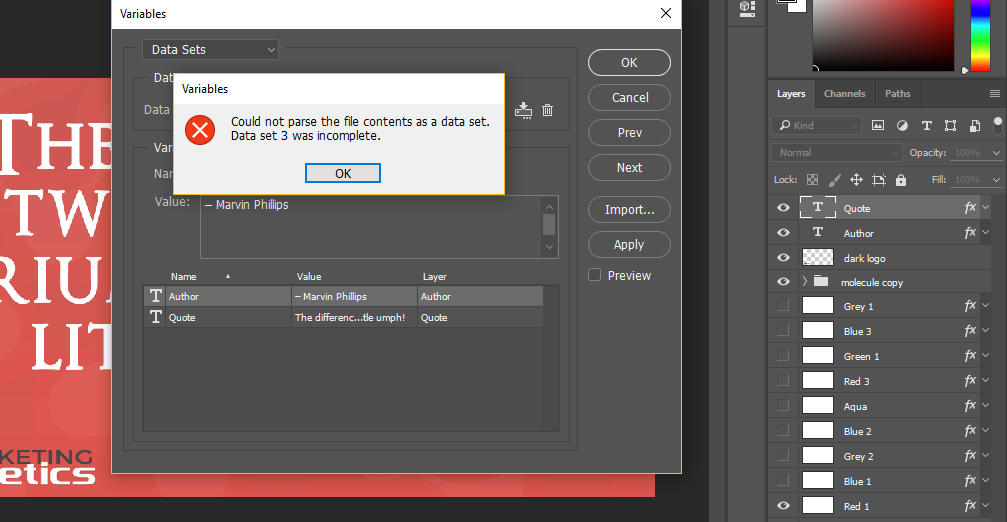Go to next data set with Next
1007x522 pixels.
[629, 168]
